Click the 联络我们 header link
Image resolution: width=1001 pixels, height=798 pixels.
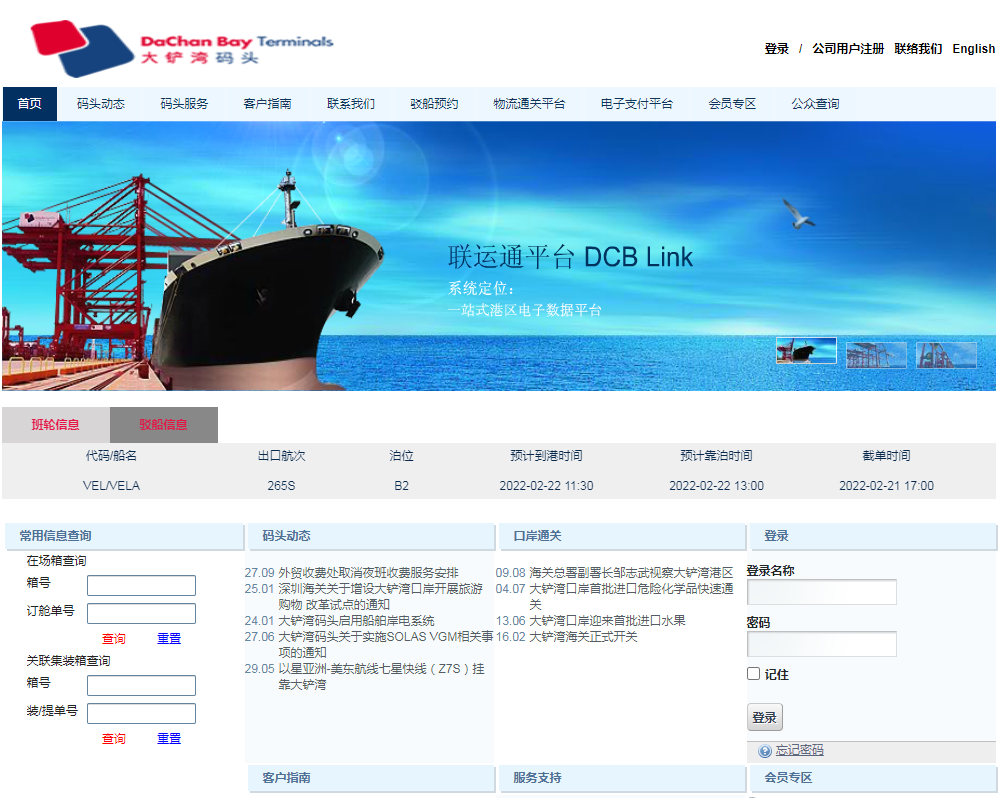click(x=918, y=49)
